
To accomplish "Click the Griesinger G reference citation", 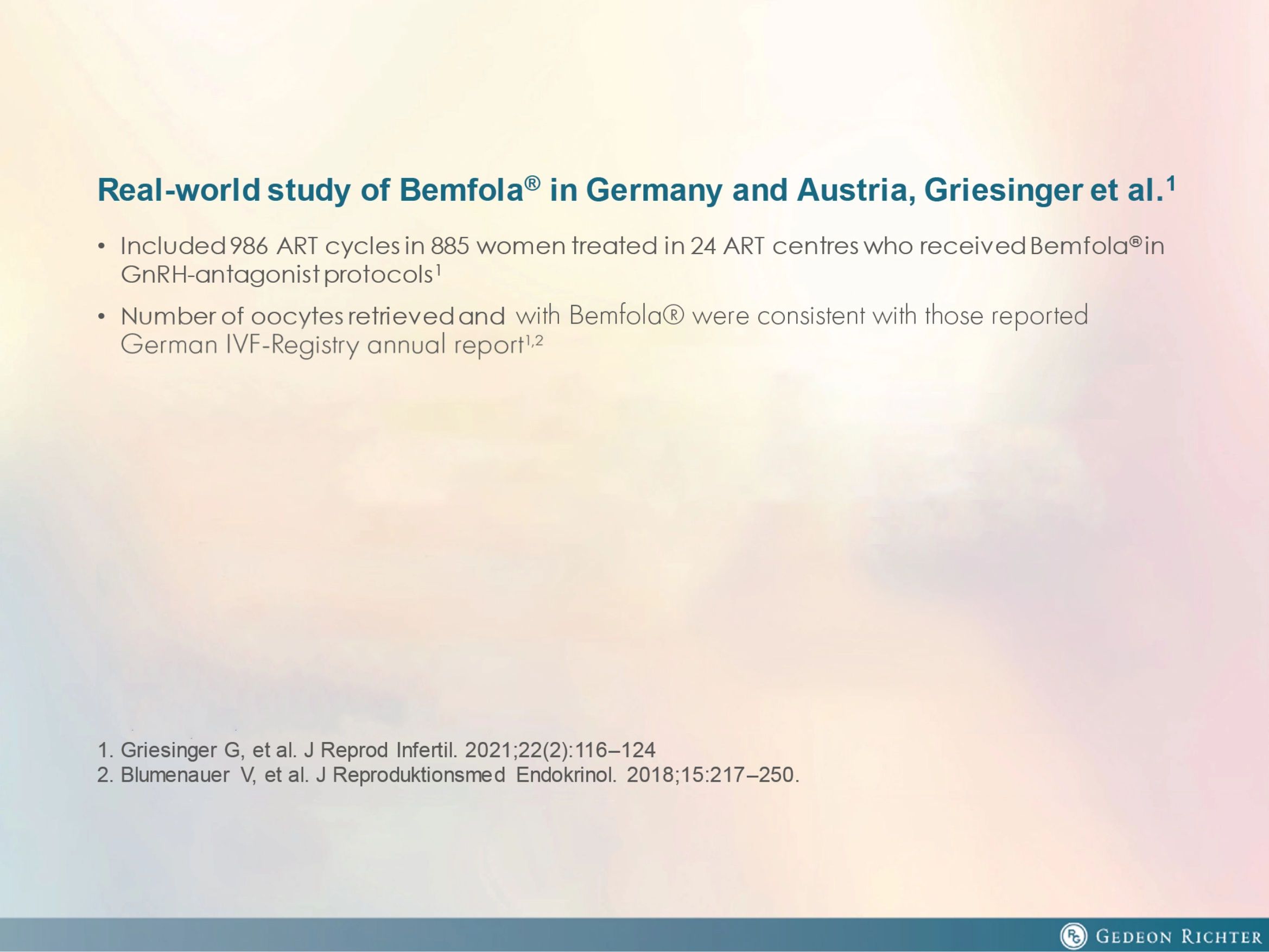I will 376,750.
